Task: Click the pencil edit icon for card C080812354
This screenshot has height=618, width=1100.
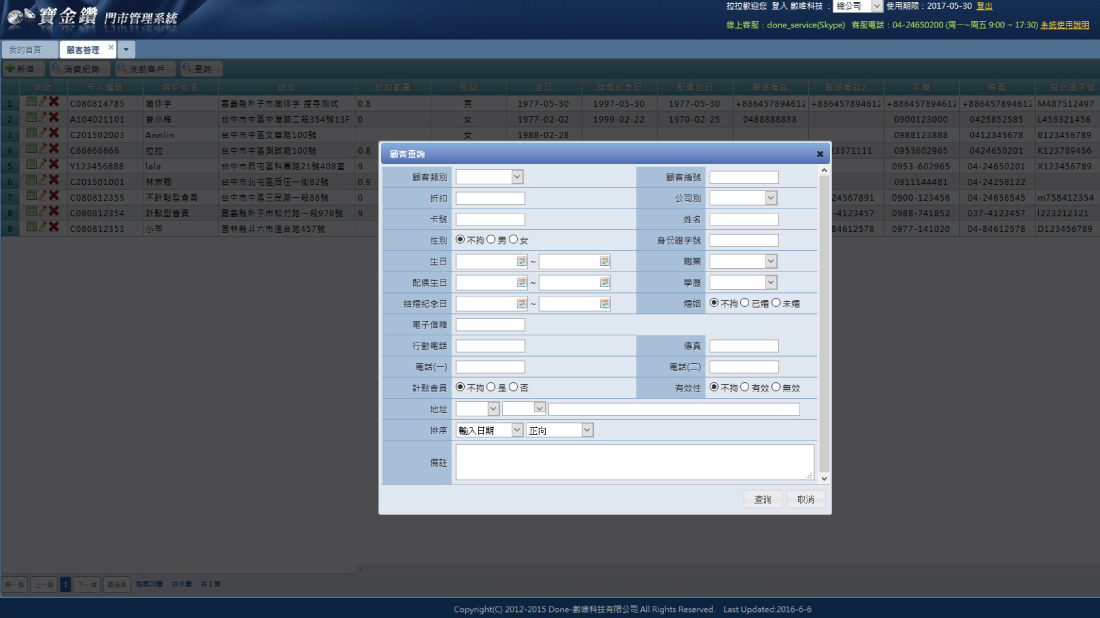Action: tap(42, 212)
